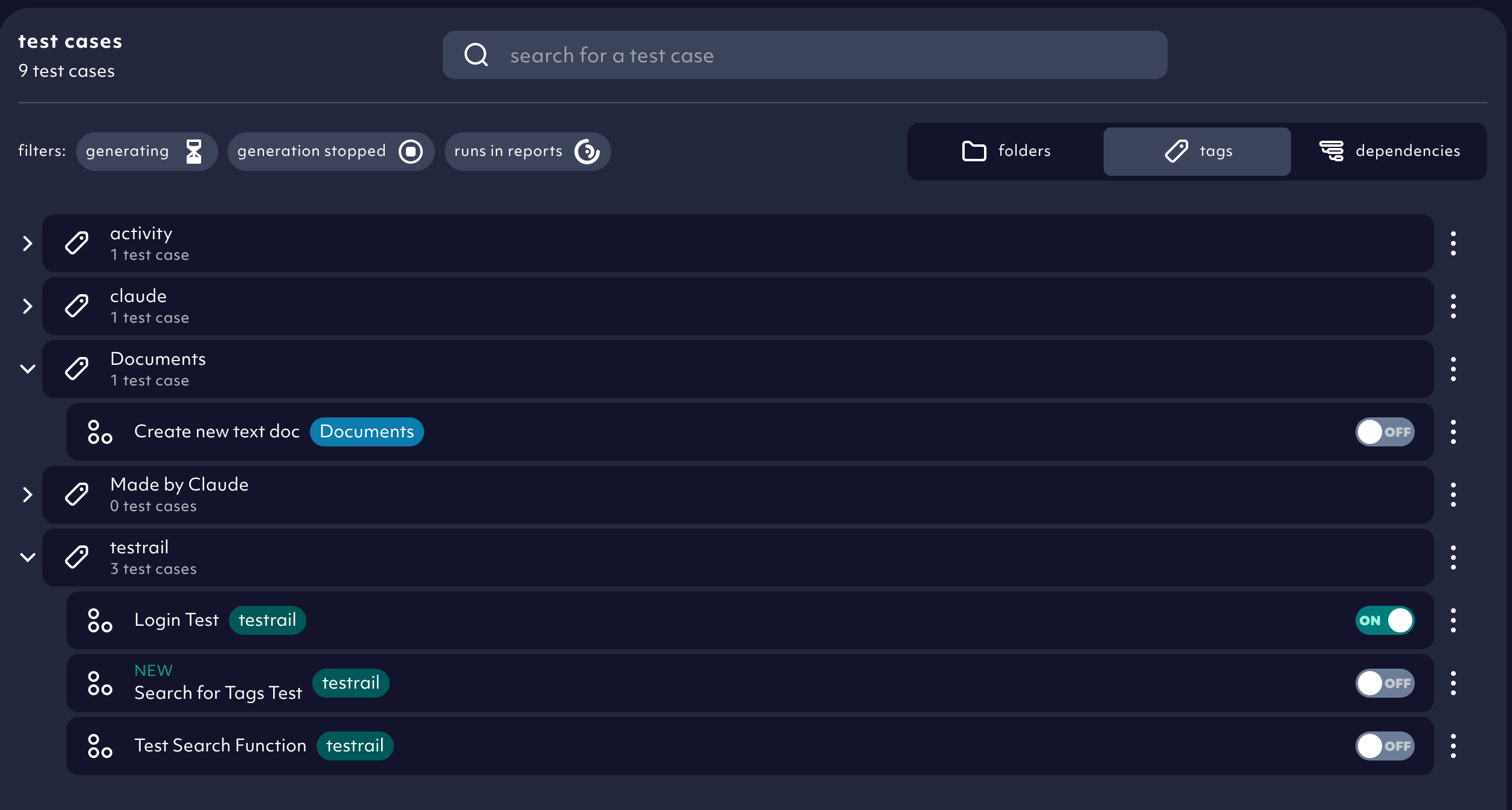Click the circular icon in 'runs in reports'
The image size is (1512, 810).
[587, 152]
